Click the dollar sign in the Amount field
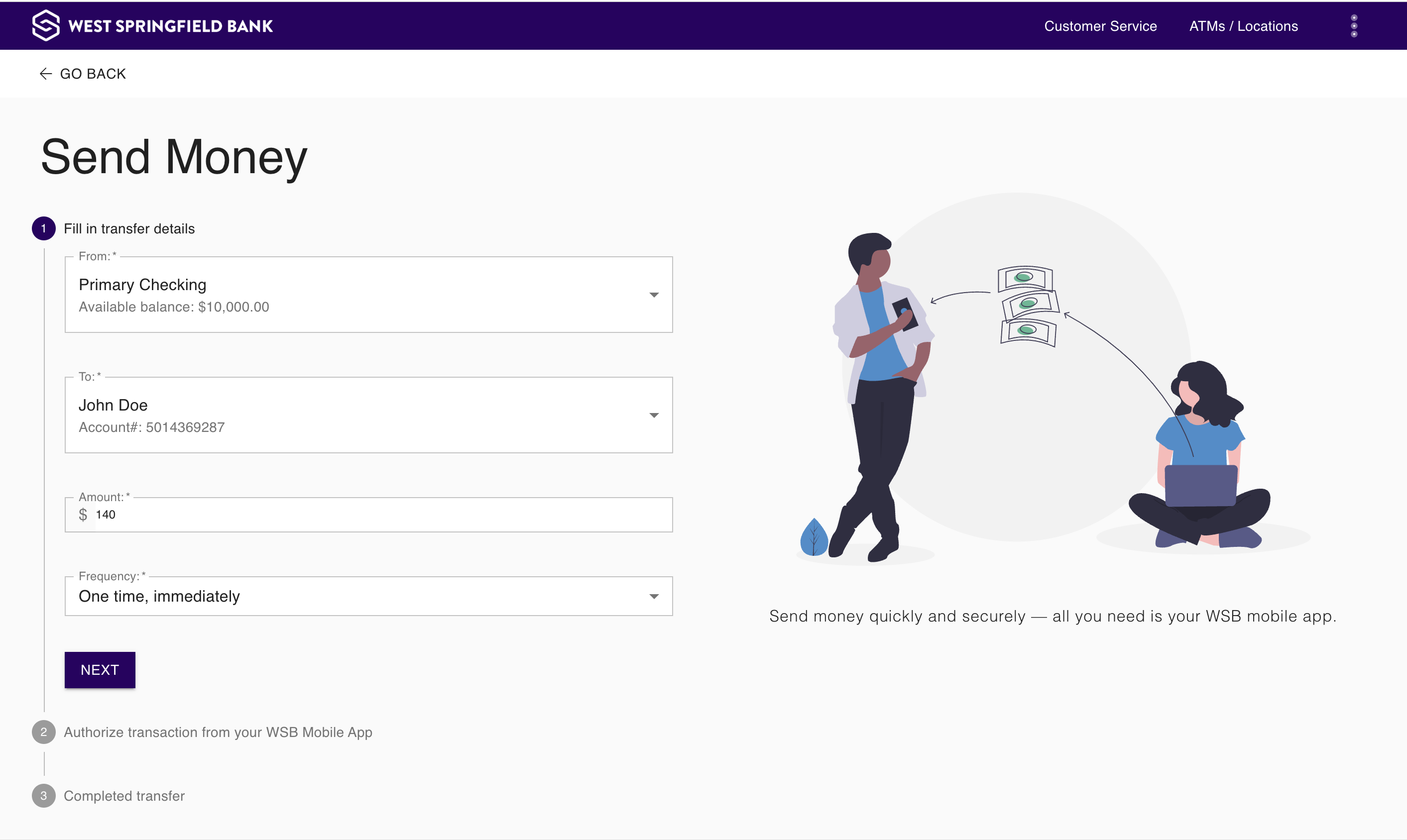This screenshot has width=1407, height=840. 83,515
